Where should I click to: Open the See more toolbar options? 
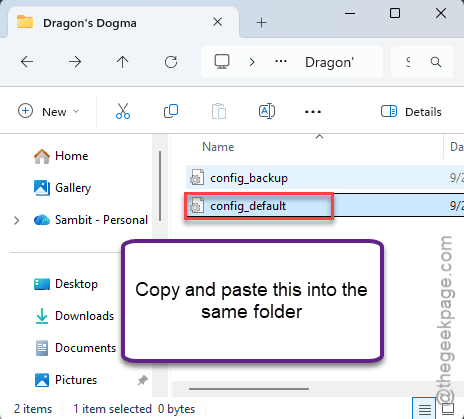(313, 112)
